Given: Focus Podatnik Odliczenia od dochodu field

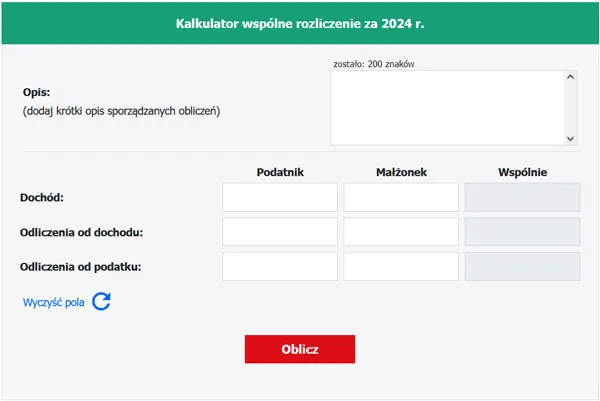Looking at the screenshot, I should point(280,232).
